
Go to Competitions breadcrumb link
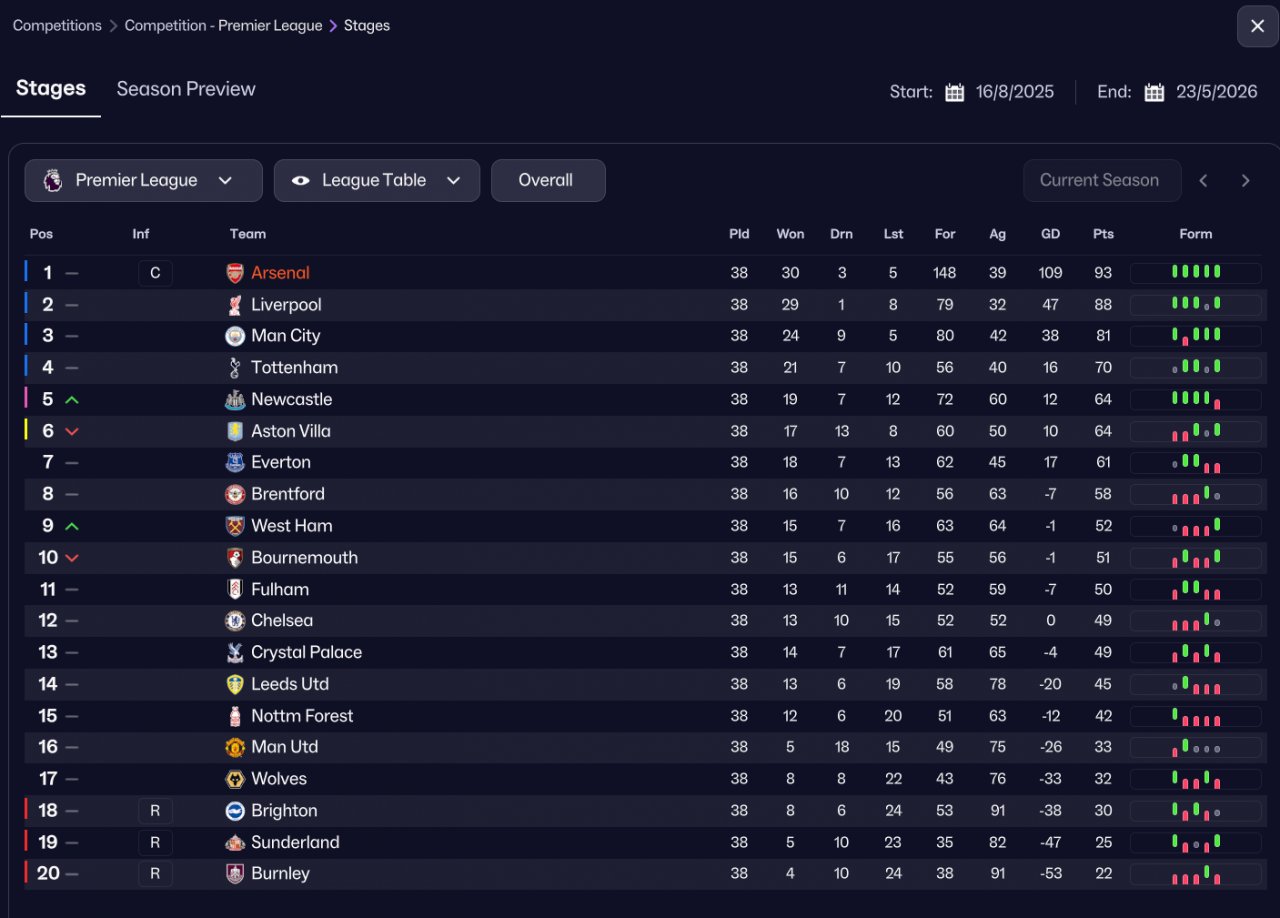pos(57,26)
